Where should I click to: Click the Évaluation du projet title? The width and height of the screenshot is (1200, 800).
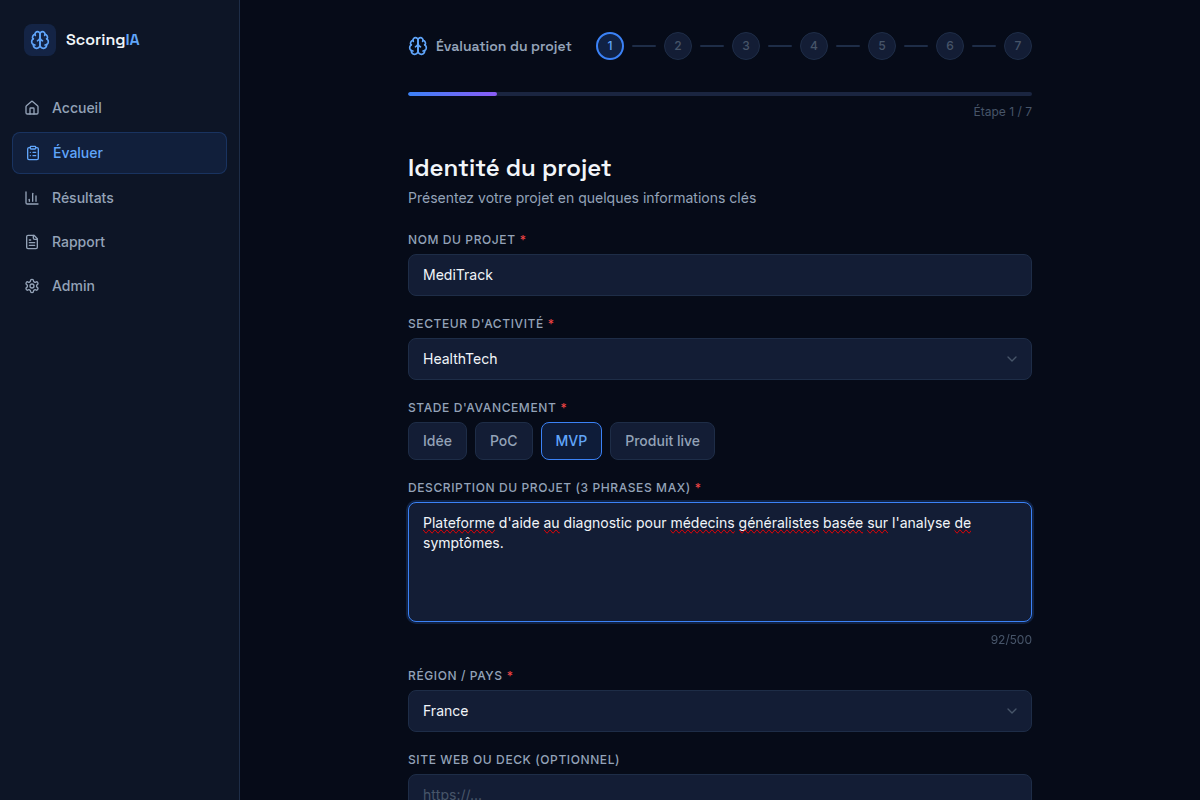coord(504,46)
